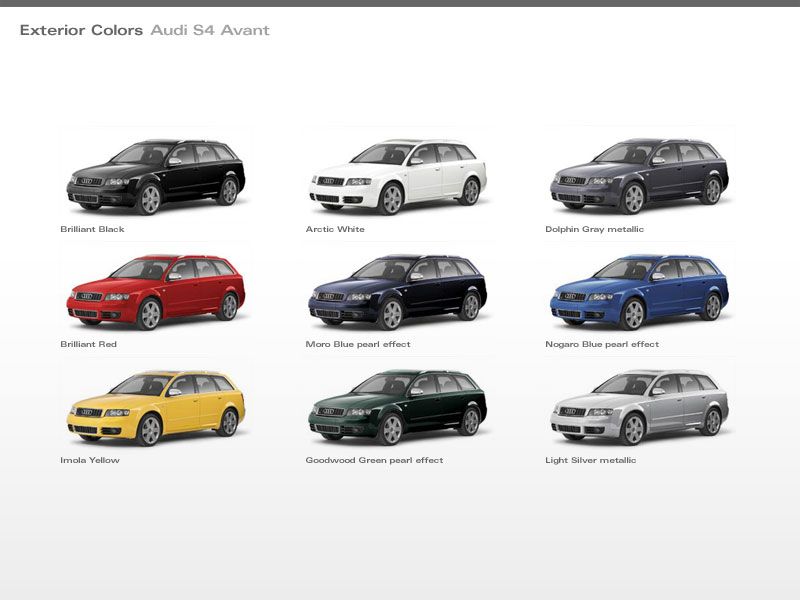Select the Moro Blue pearl car image

(397, 292)
